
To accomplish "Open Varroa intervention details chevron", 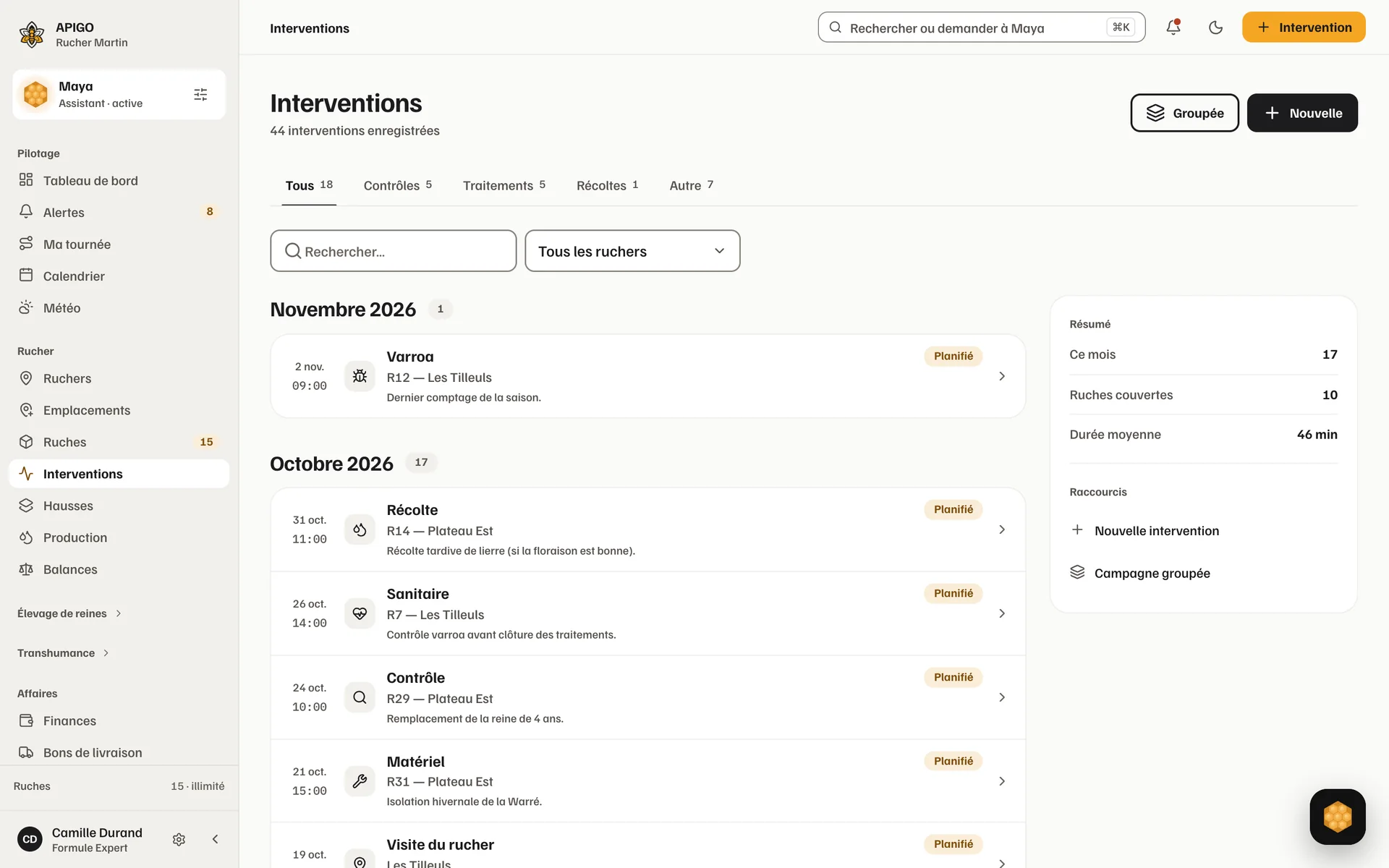I will [x=1002, y=376].
